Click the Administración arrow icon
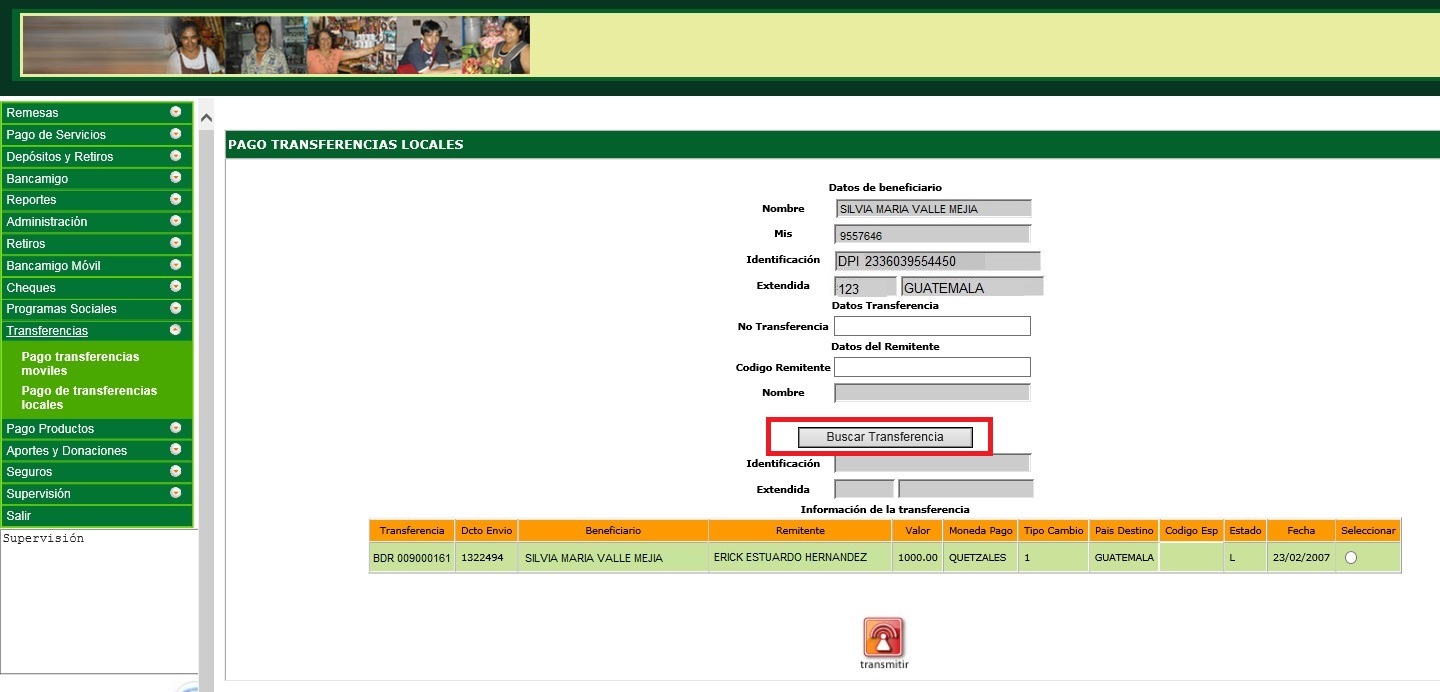Screen dimensions: 1440x692 [176, 221]
